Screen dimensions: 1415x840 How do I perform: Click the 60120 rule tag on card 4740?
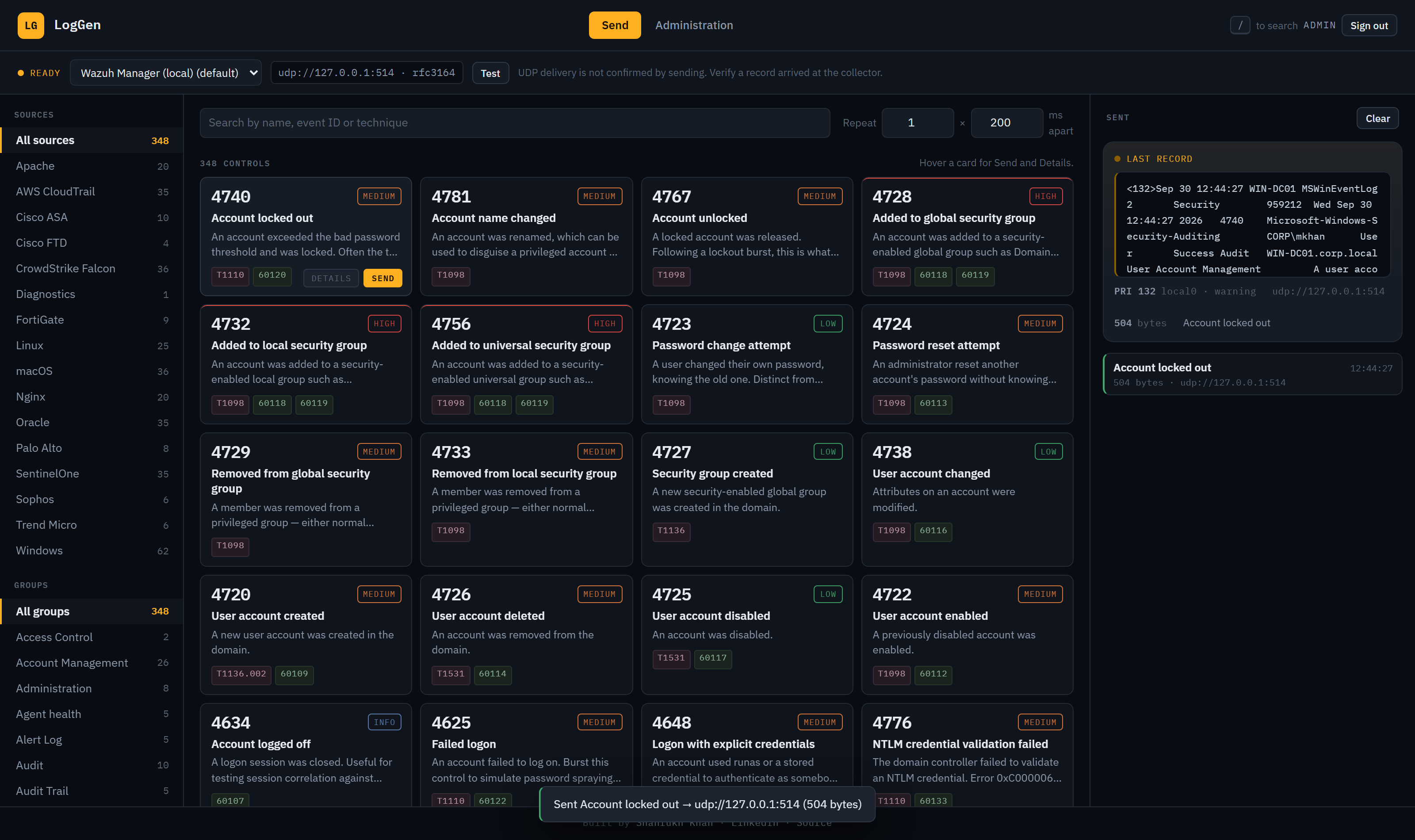[272, 275]
